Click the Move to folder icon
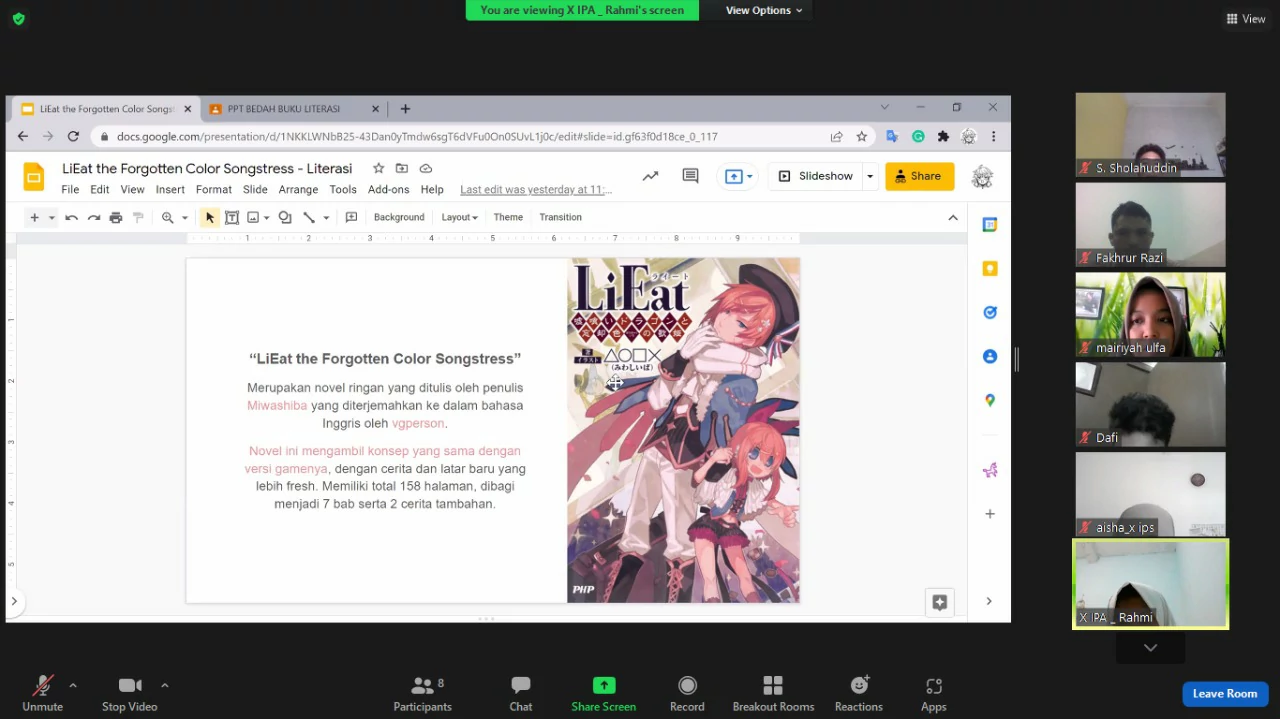The height and width of the screenshot is (719, 1280). [402, 168]
